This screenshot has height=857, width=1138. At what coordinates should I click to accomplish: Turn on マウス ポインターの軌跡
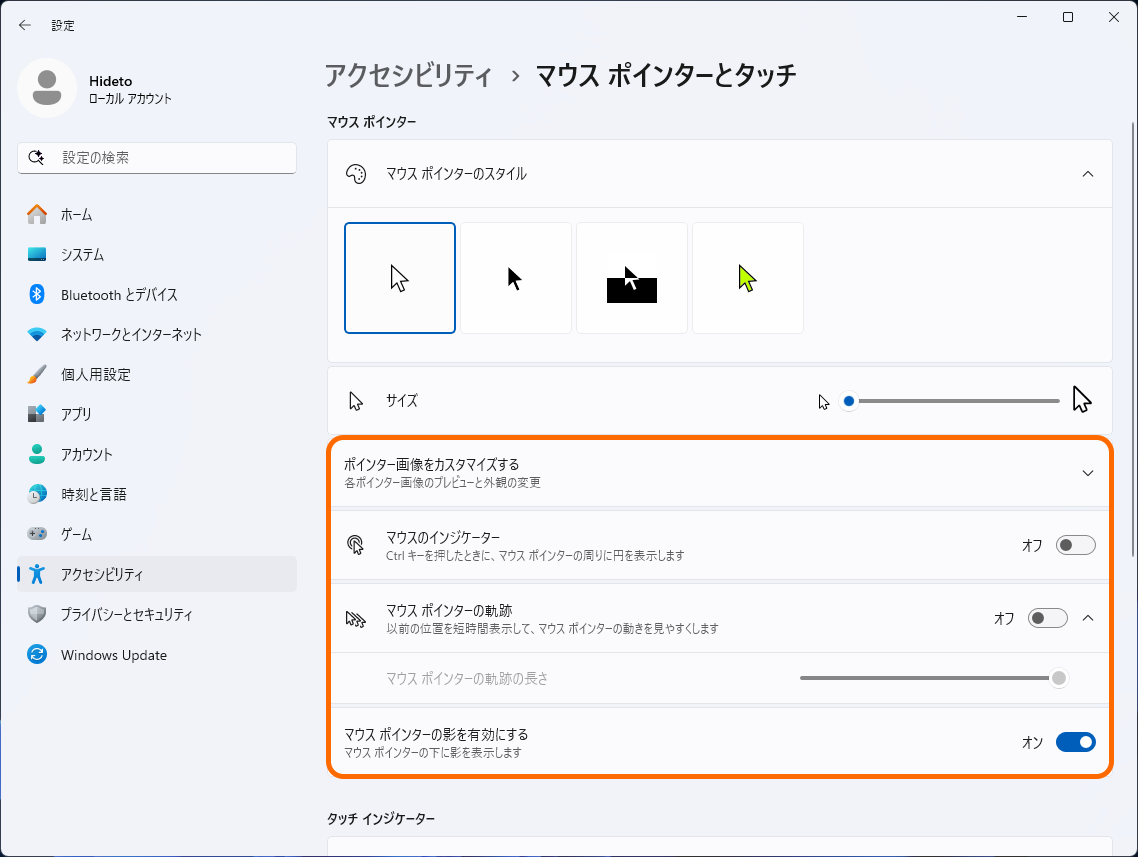[1047, 618]
